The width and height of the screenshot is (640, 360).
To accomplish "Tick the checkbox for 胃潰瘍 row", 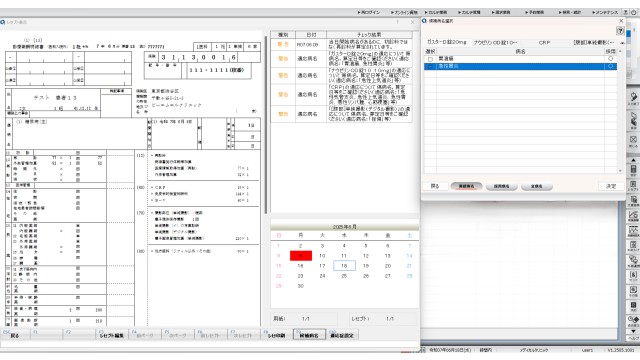I will [x=430, y=59].
